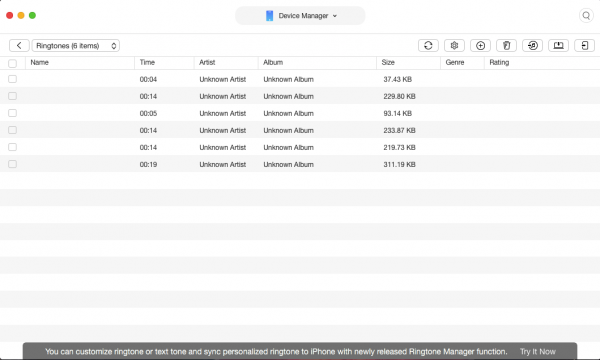Click the Send to iTunes icon
600x360 pixels.
[x=532, y=46]
